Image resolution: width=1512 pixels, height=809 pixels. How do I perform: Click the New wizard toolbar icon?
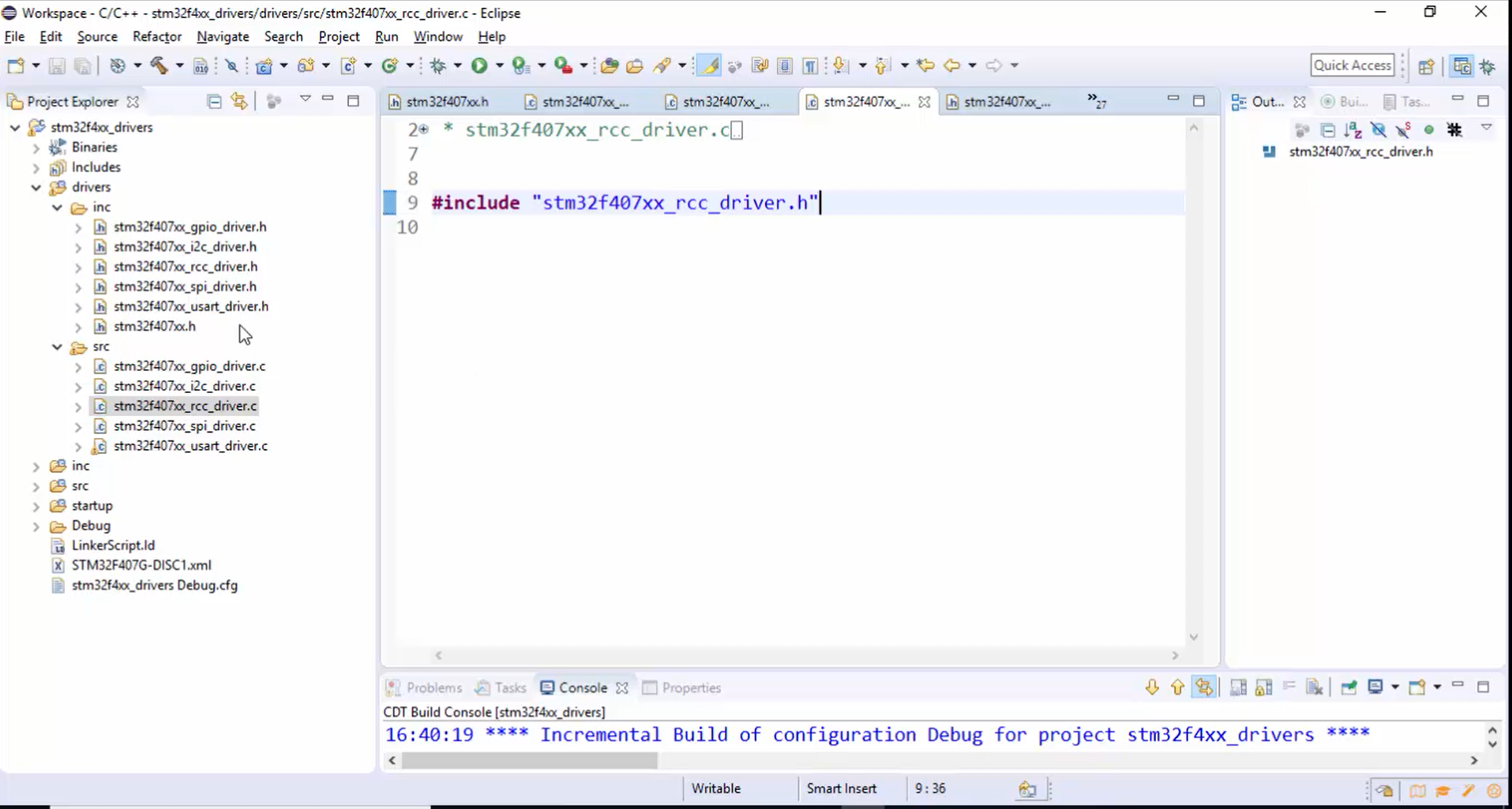[16, 66]
